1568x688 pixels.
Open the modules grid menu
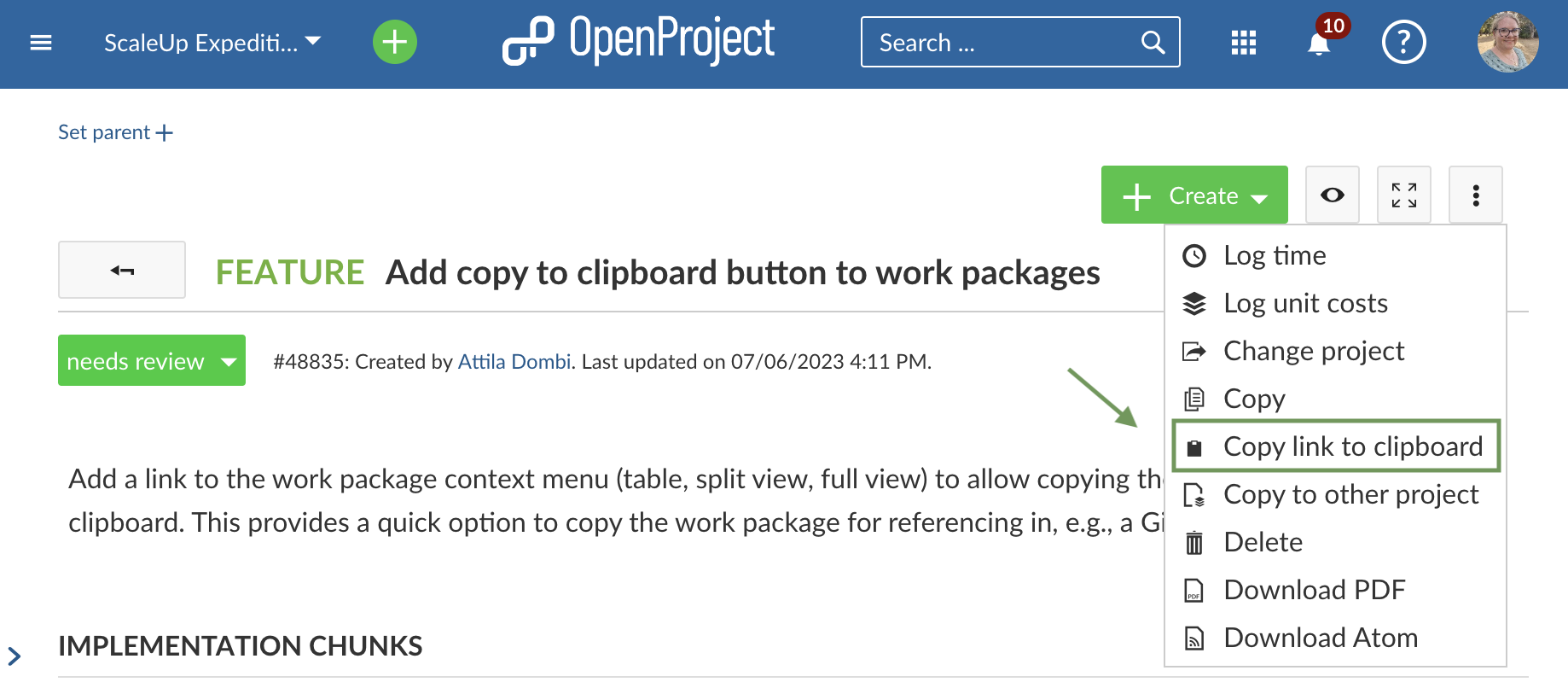pos(1244,42)
